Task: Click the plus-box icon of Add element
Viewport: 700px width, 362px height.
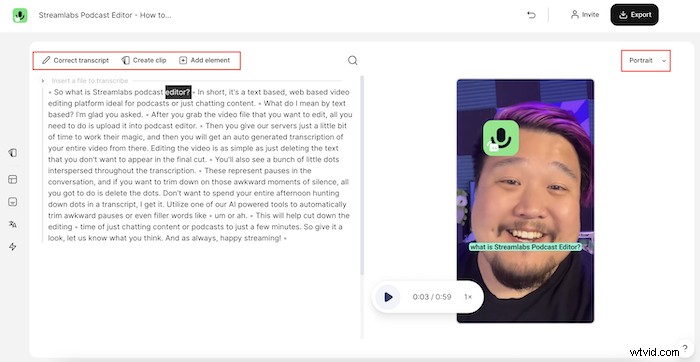Action: (183, 60)
